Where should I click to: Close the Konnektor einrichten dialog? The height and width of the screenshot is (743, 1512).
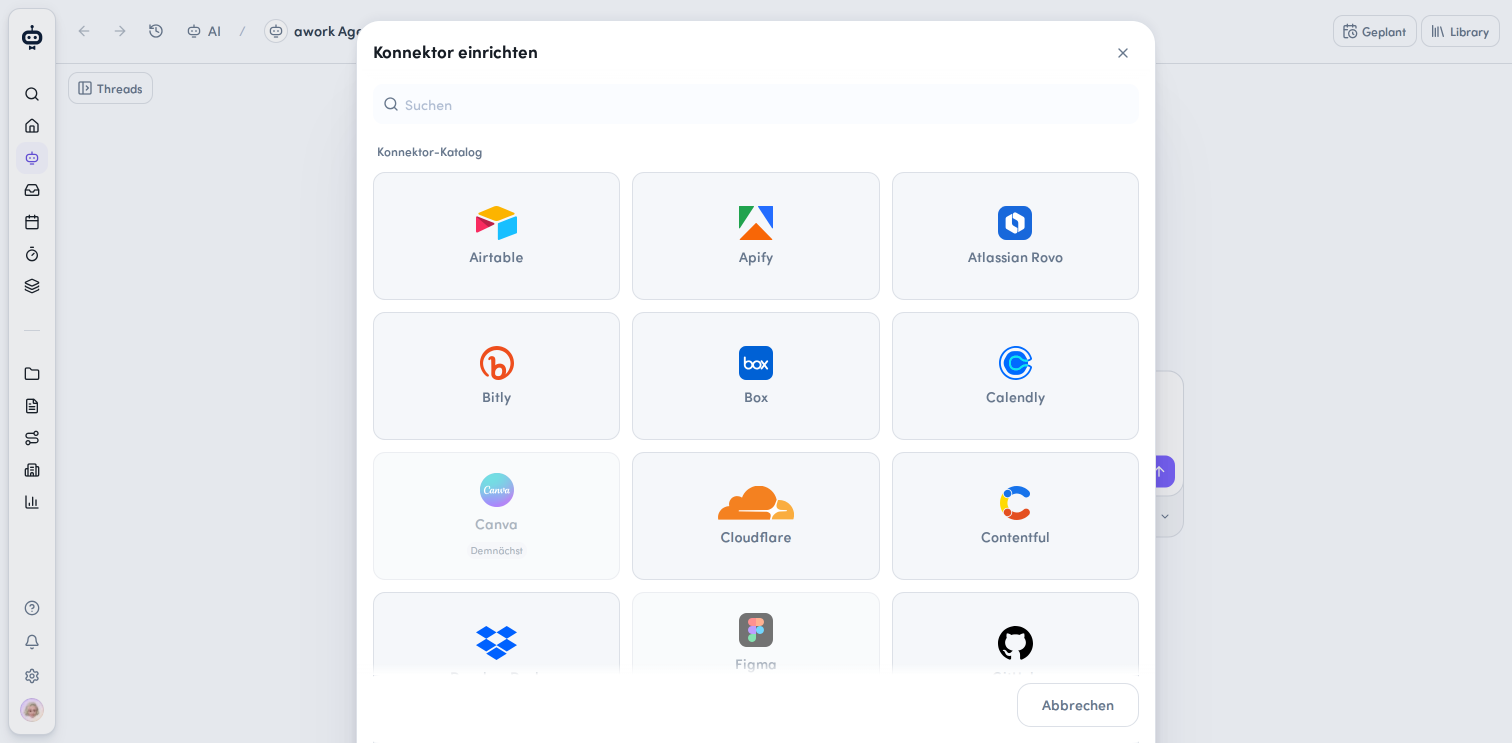(1123, 53)
